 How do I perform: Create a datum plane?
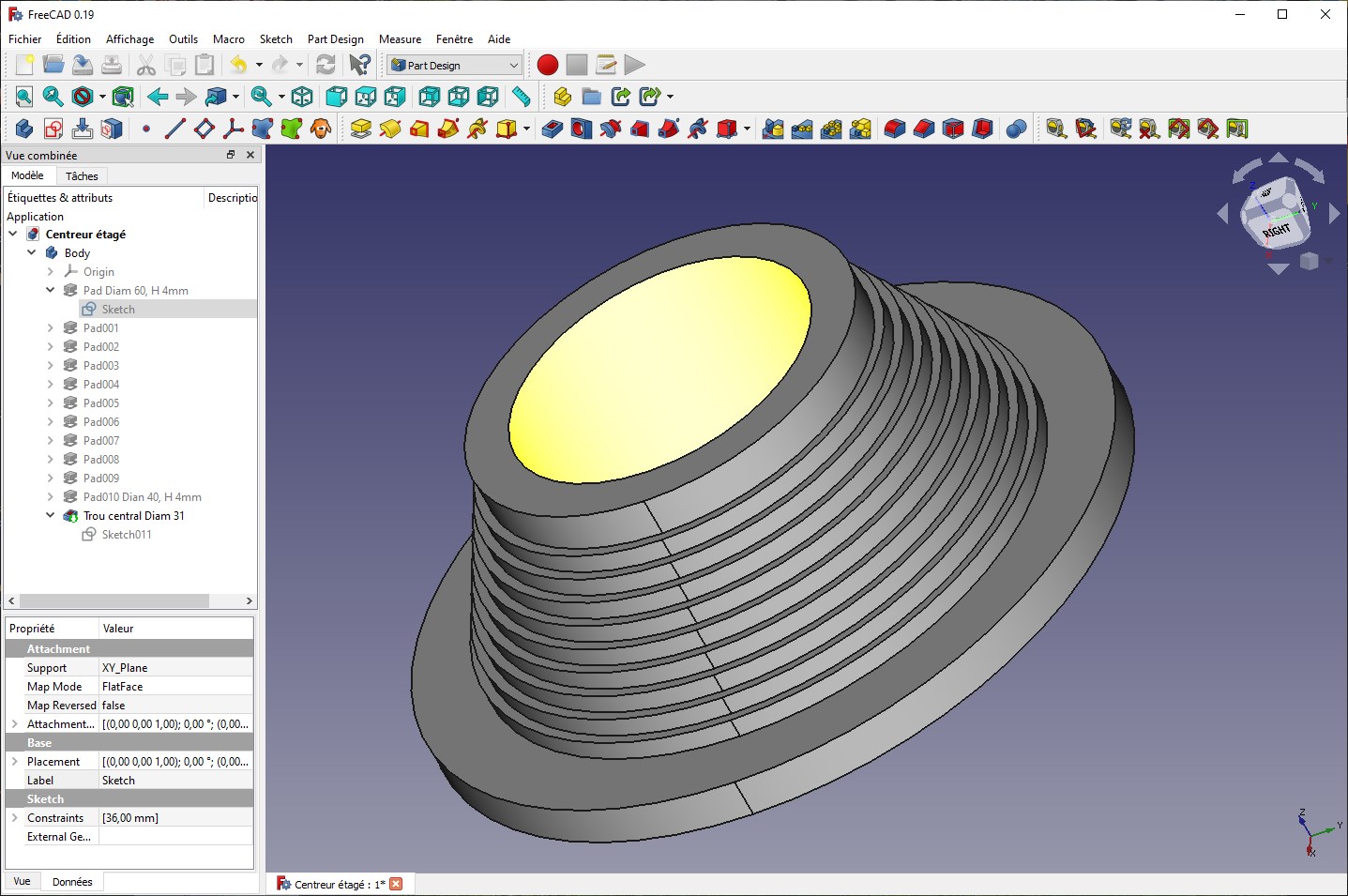point(204,129)
